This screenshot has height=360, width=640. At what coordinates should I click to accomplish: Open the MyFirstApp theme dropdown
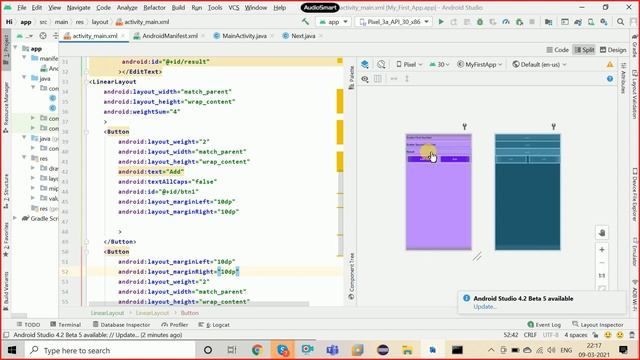(479, 64)
